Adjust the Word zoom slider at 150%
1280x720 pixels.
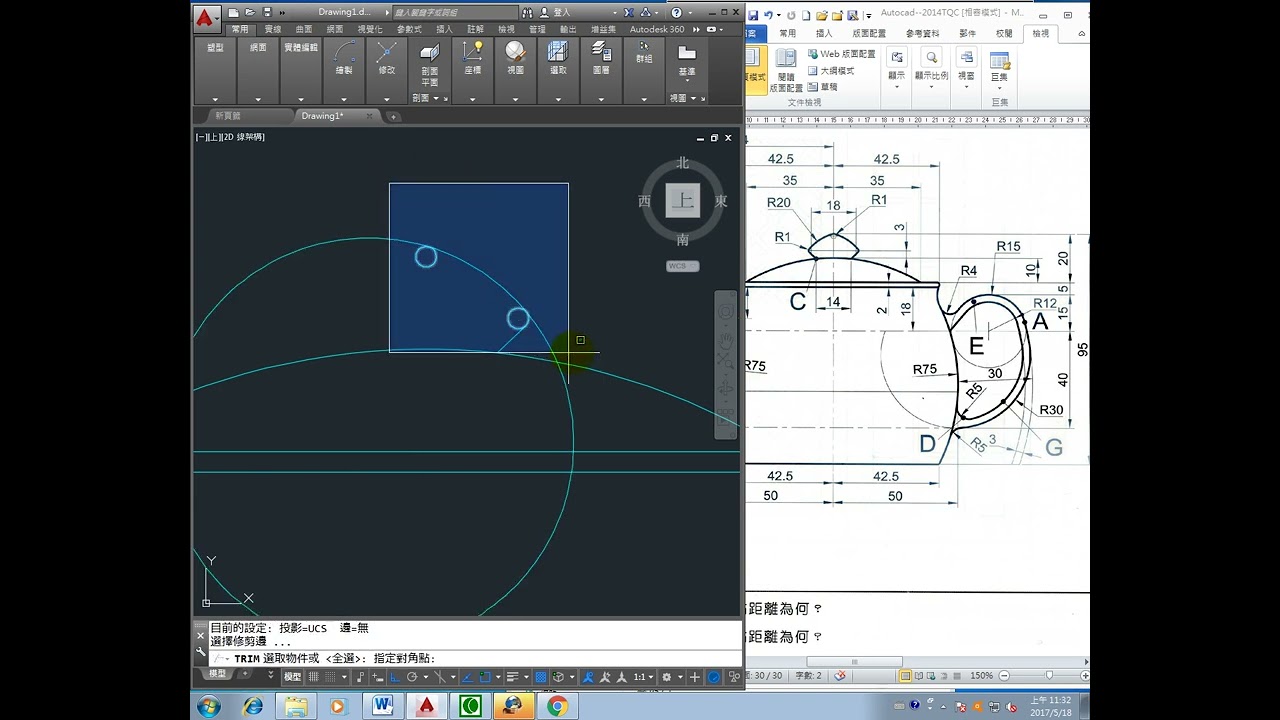(1048, 676)
